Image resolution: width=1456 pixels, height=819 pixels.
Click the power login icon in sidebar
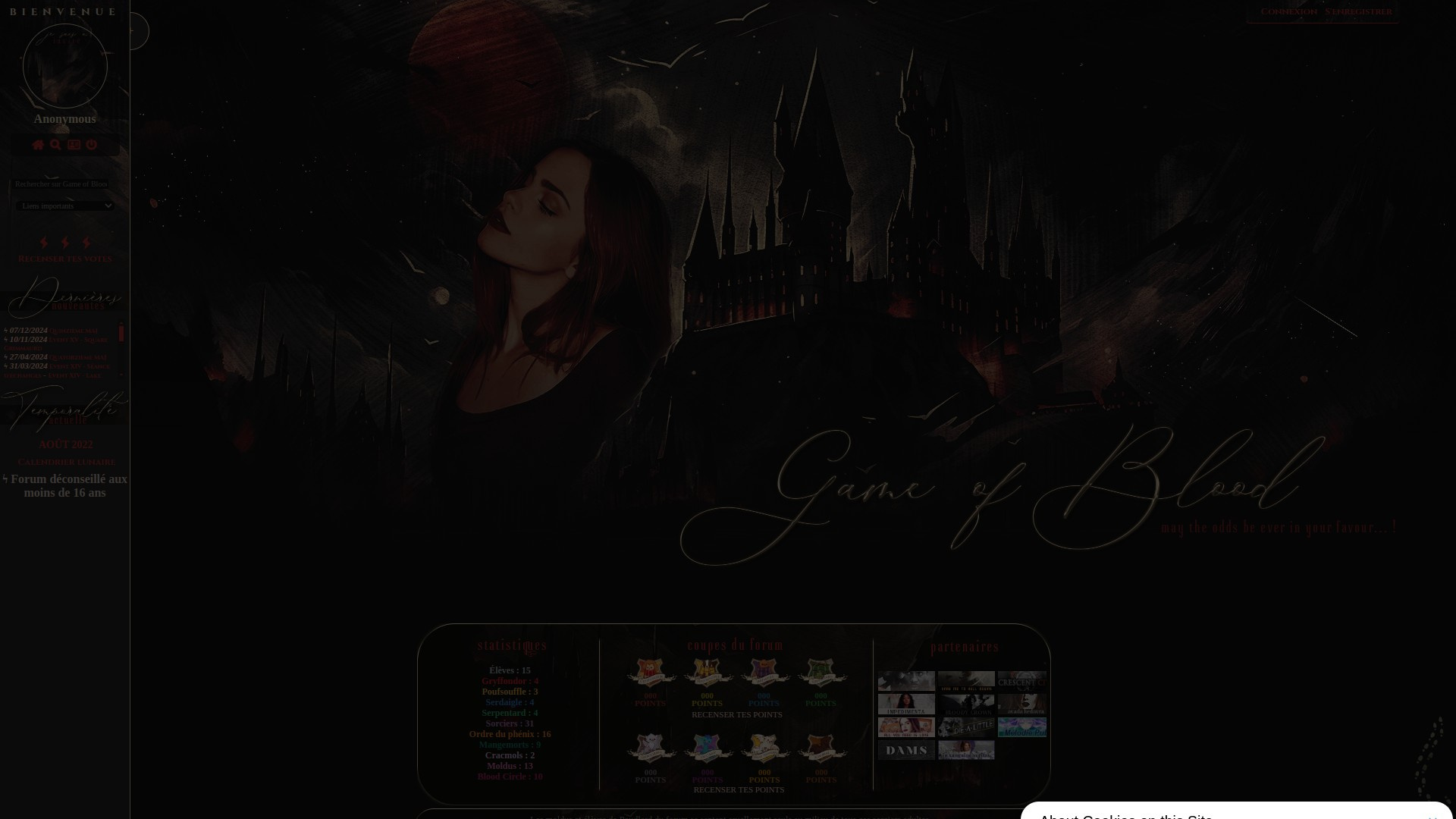tap(91, 145)
